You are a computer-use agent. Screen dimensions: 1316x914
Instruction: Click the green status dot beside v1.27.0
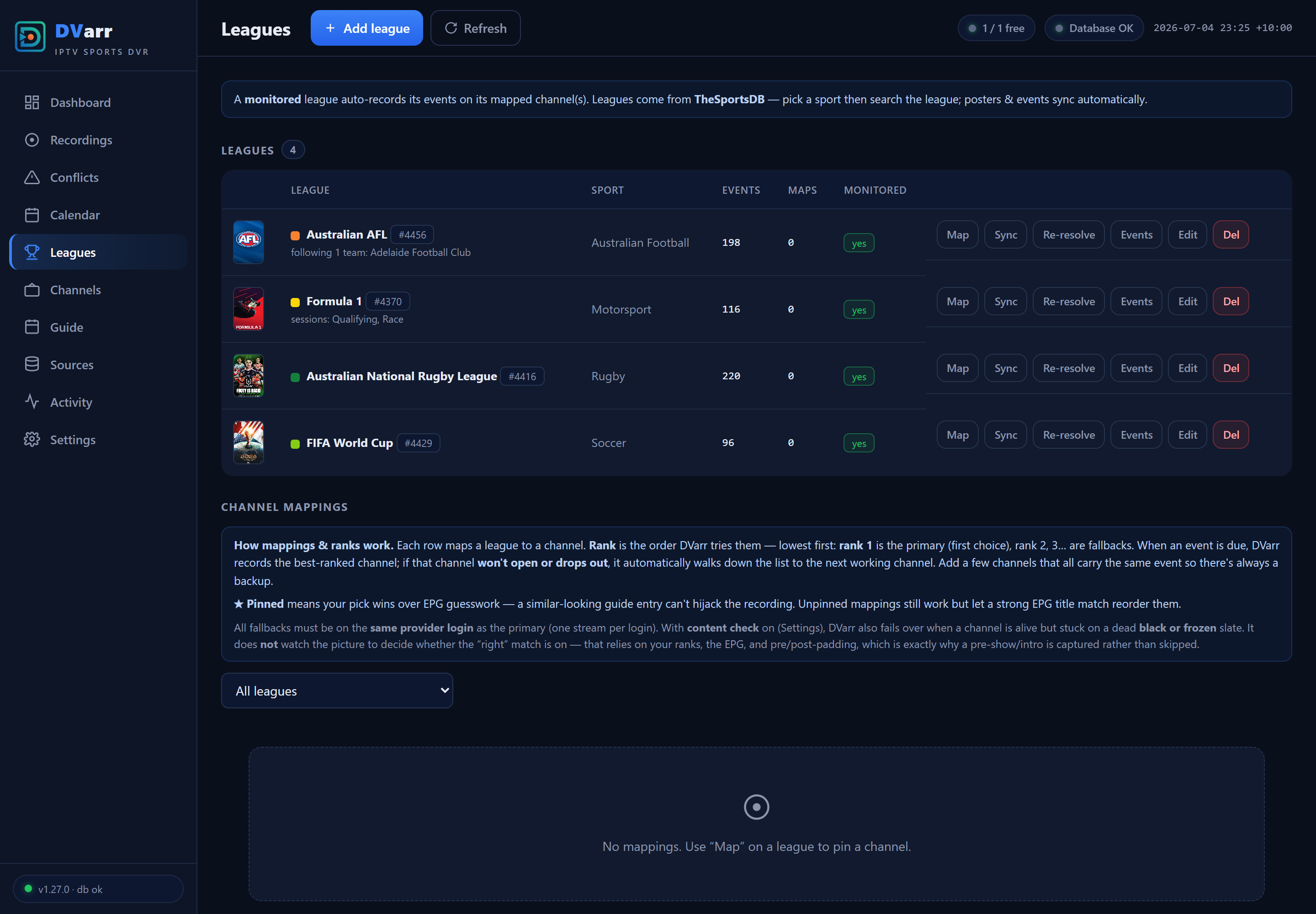pos(28,888)
